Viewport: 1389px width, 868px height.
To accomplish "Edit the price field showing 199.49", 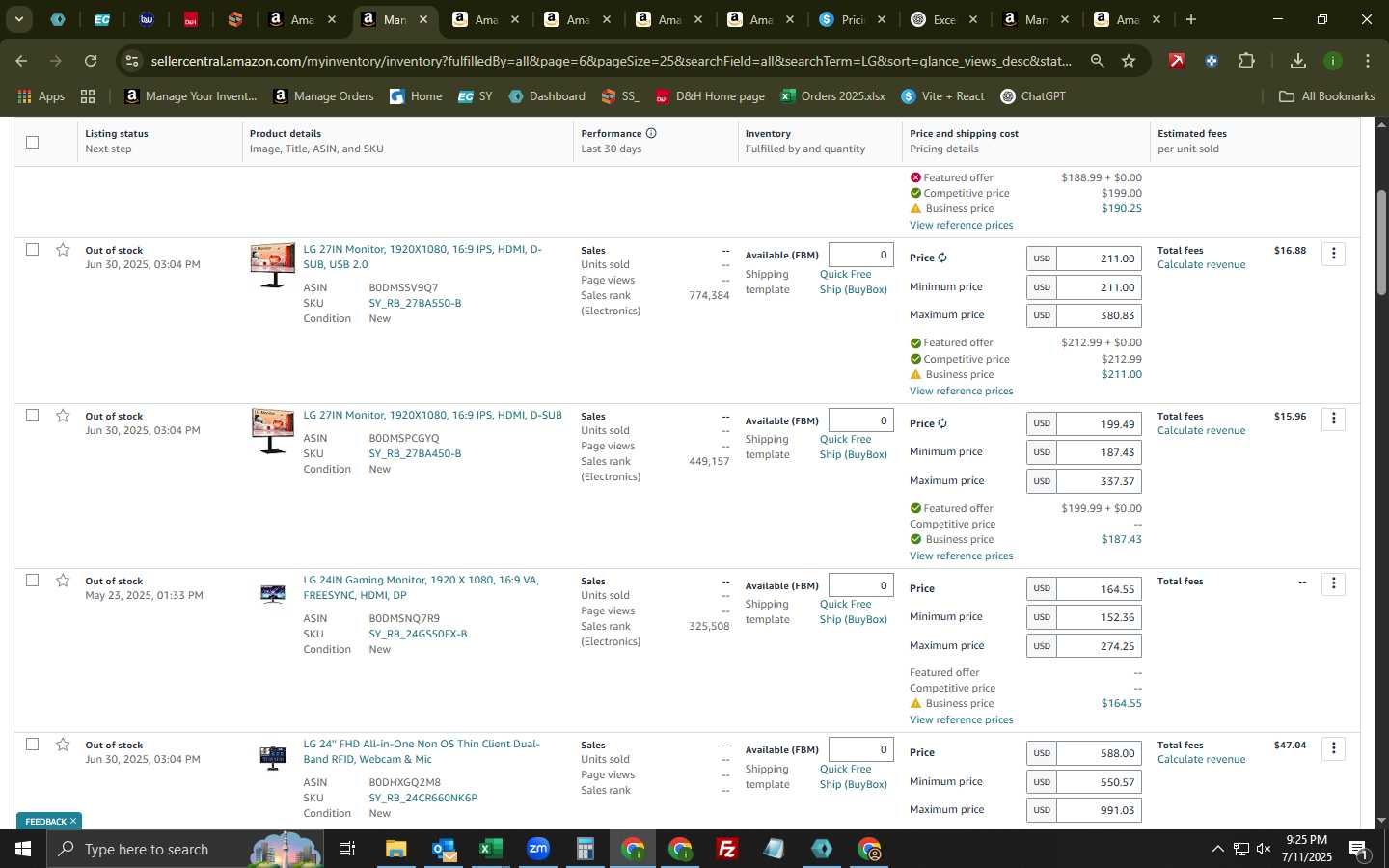I will click(1099, 424).
